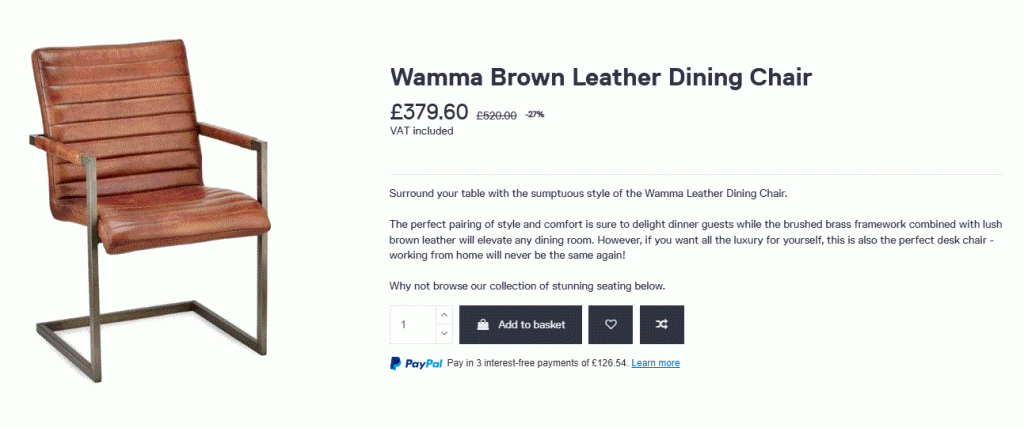Click the compare shuffle-arrows icon button

[x=662, y=324]
